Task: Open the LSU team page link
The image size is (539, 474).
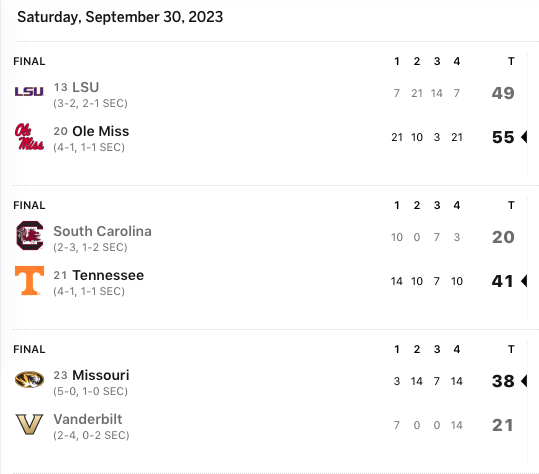Action: (86, 87)
